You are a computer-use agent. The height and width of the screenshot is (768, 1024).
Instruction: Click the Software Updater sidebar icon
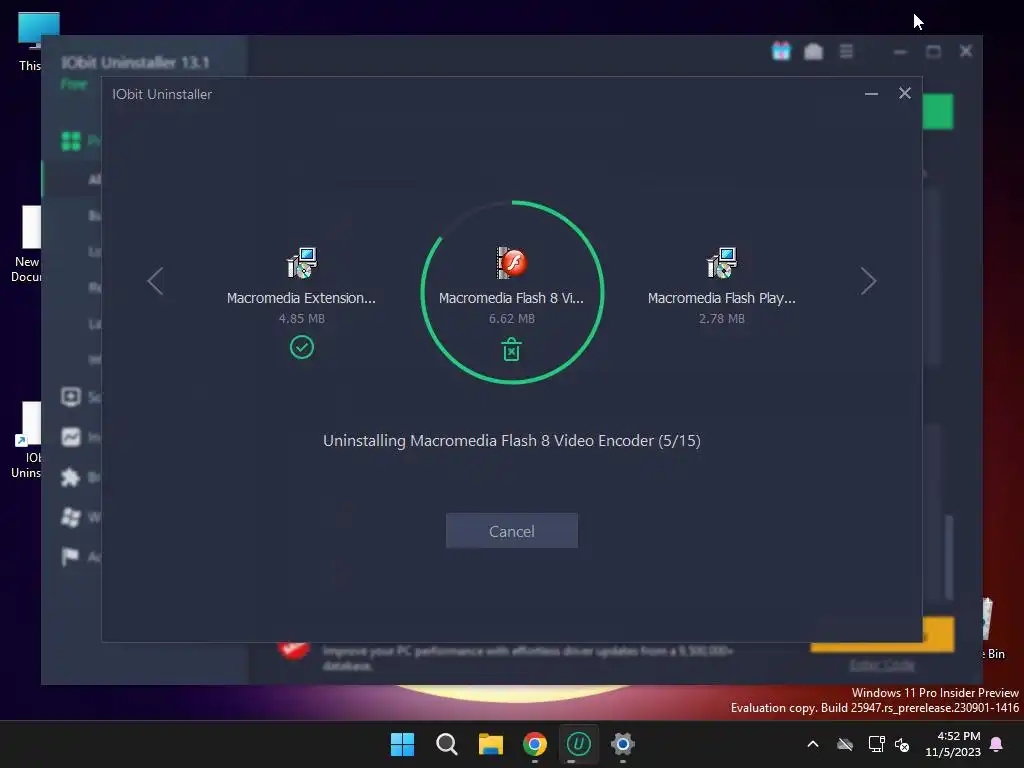(x=71, y=397)
